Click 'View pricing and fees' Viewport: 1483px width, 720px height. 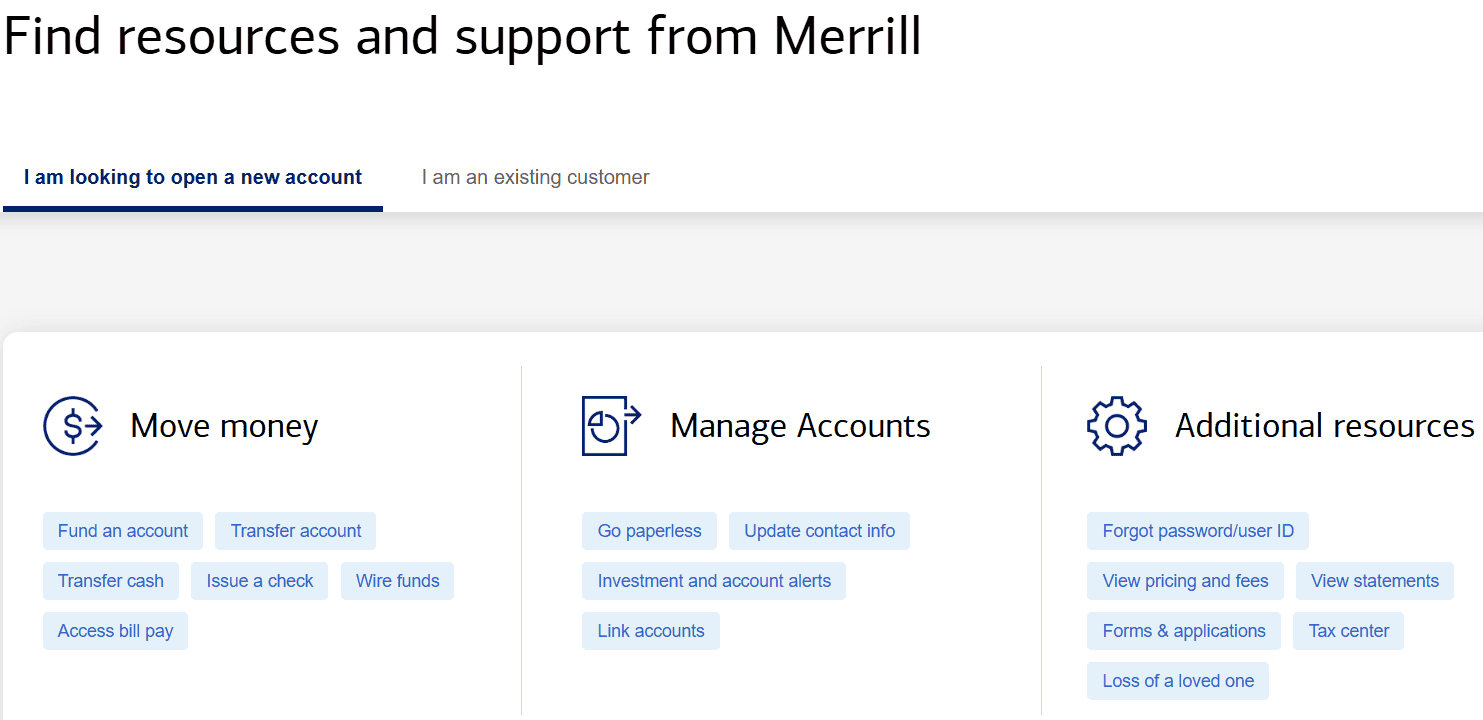pyautogui.click(x=1184, y=581)
